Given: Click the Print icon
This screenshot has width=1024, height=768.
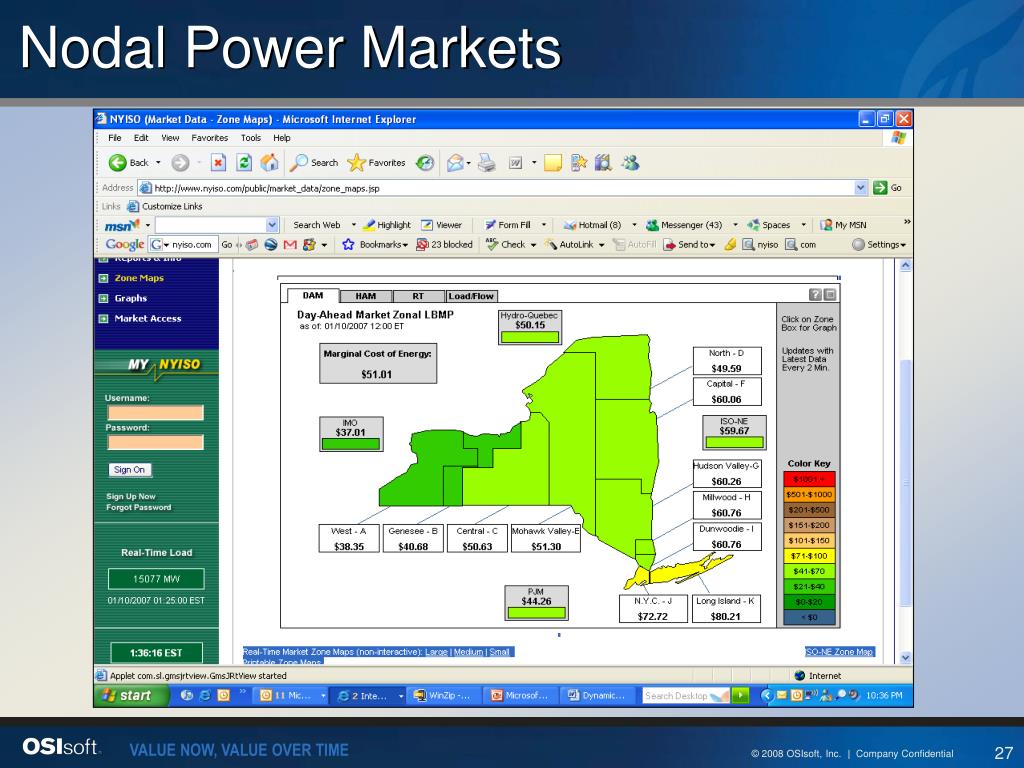Looking at the screenshot, I should coord(487,163).
